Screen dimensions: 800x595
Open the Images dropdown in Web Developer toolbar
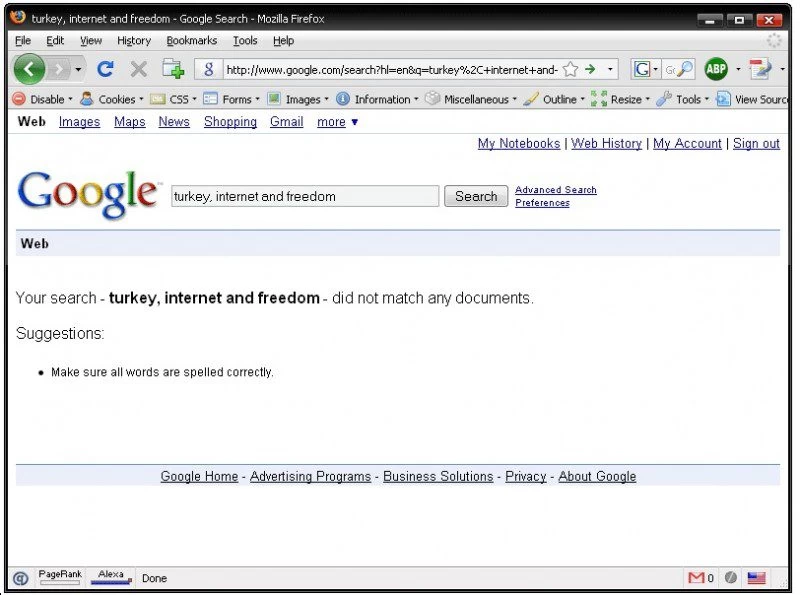(298, 99)
